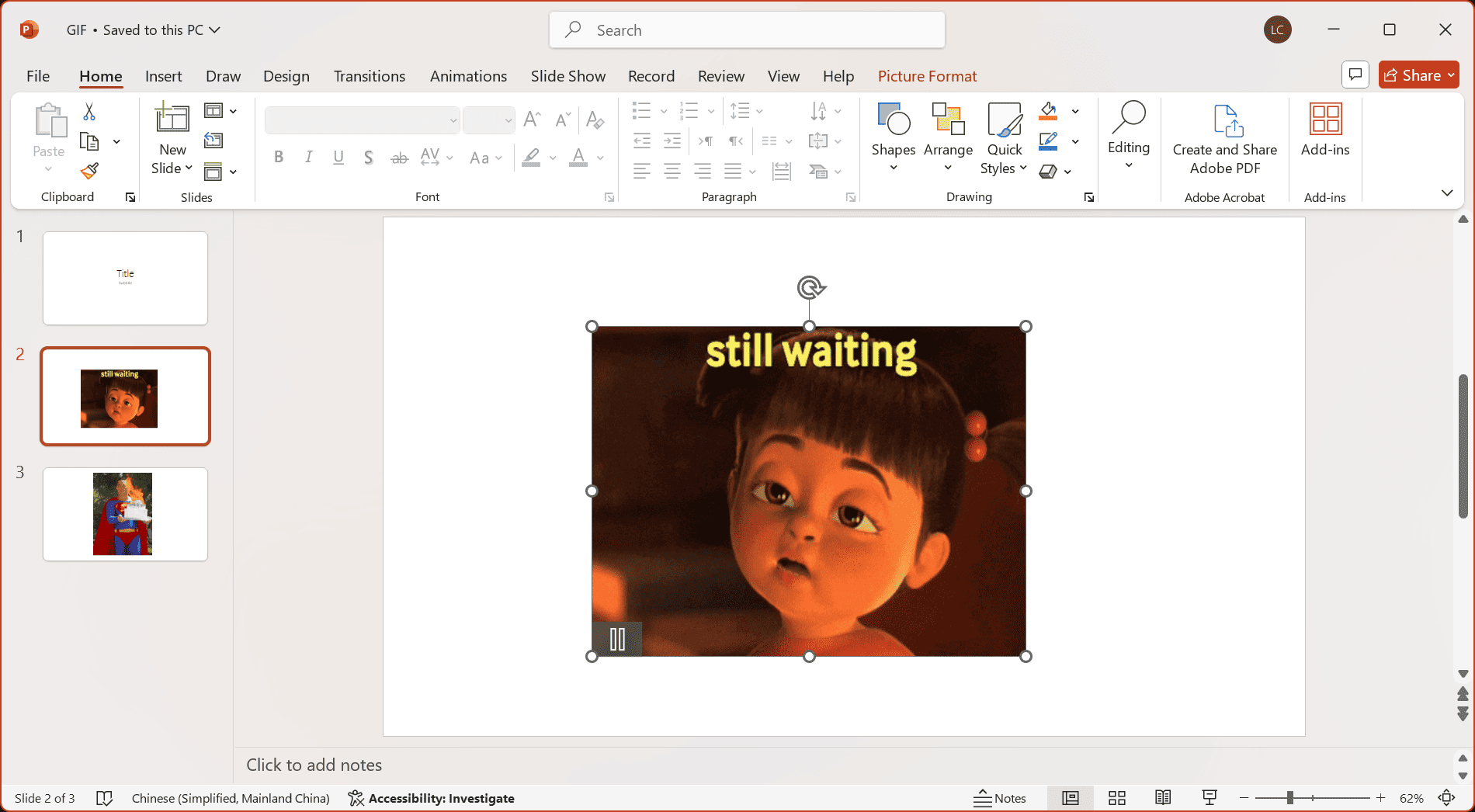1475x812 pixels.
Task: Clear all formatting icon
Action: tap(595, 119)
